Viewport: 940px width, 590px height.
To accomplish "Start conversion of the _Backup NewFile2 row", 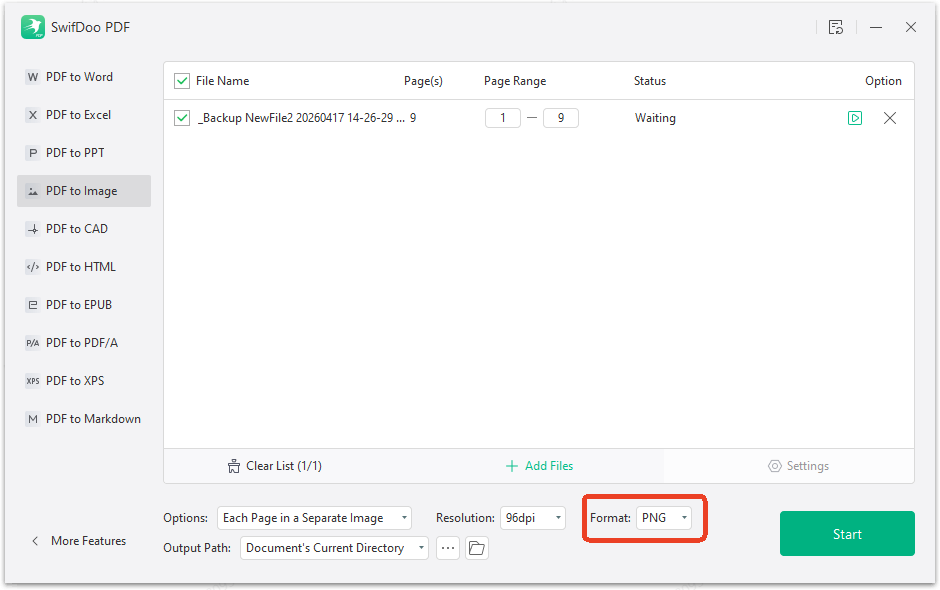I will (855, 118).
